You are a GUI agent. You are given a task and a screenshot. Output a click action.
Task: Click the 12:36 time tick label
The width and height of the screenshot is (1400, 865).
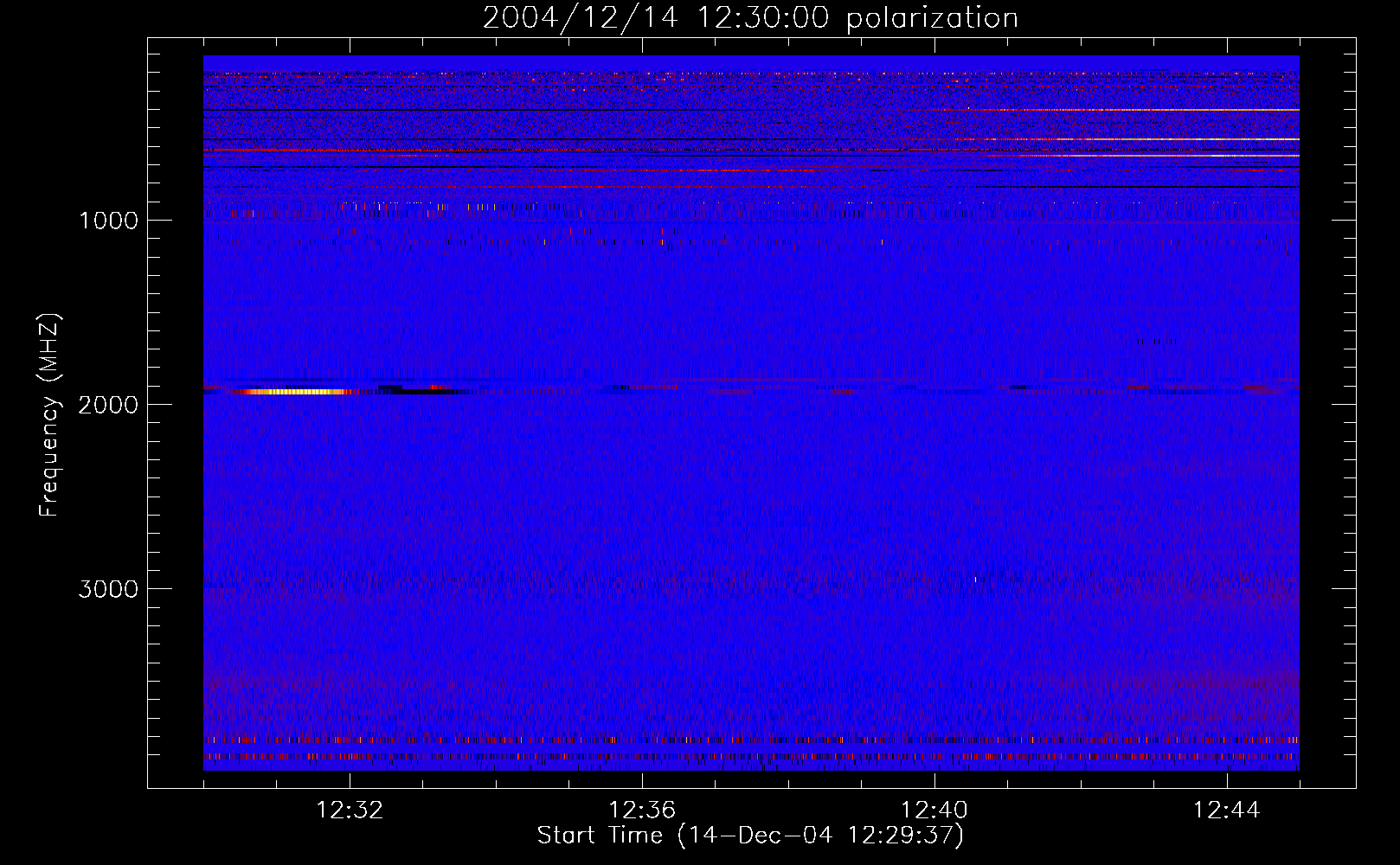(x=642, y=811)
